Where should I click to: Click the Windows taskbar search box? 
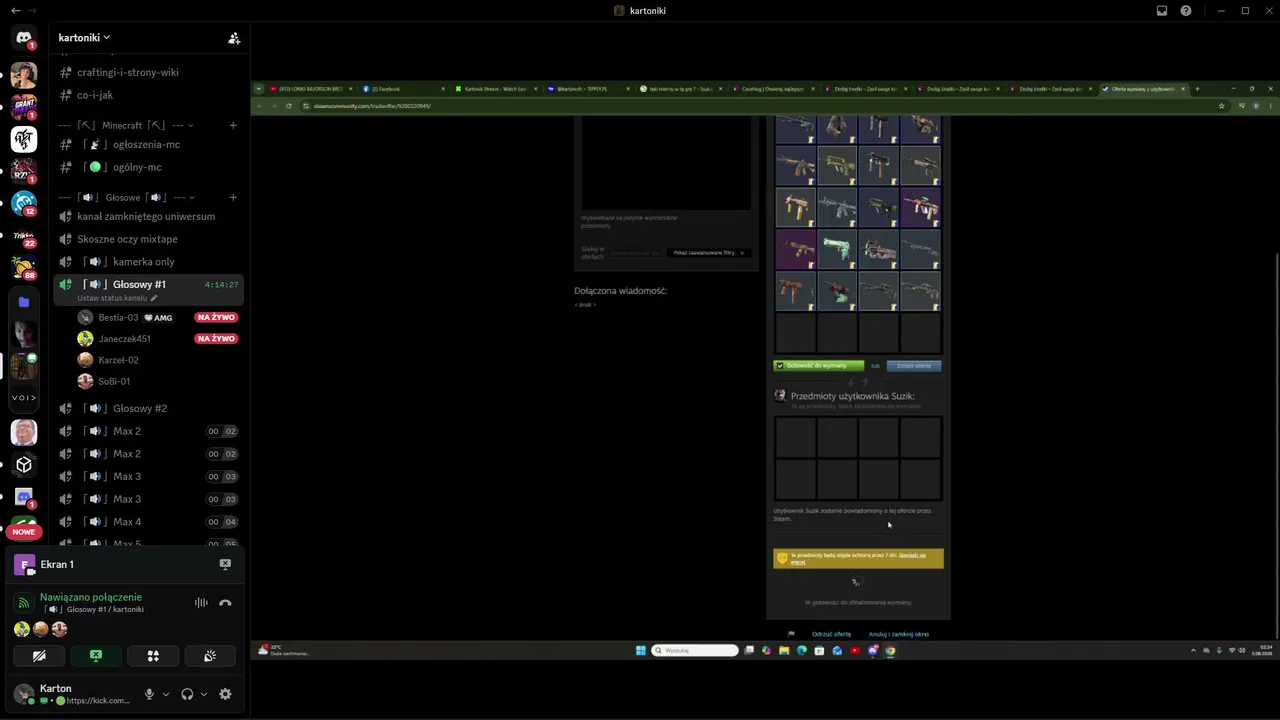click(694, 650)
